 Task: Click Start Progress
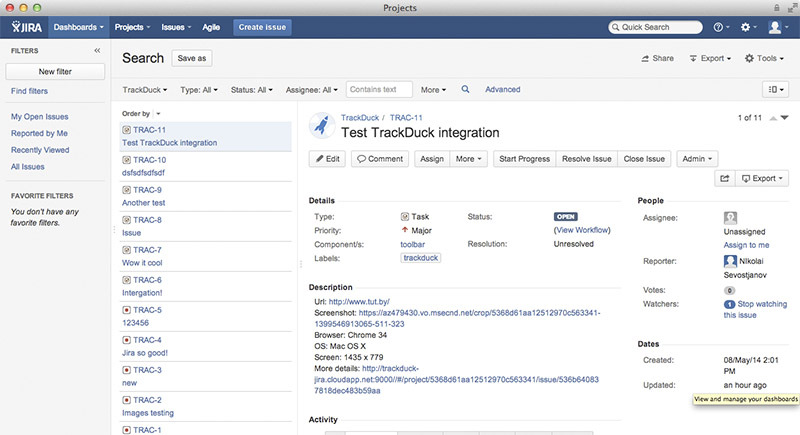524,159
